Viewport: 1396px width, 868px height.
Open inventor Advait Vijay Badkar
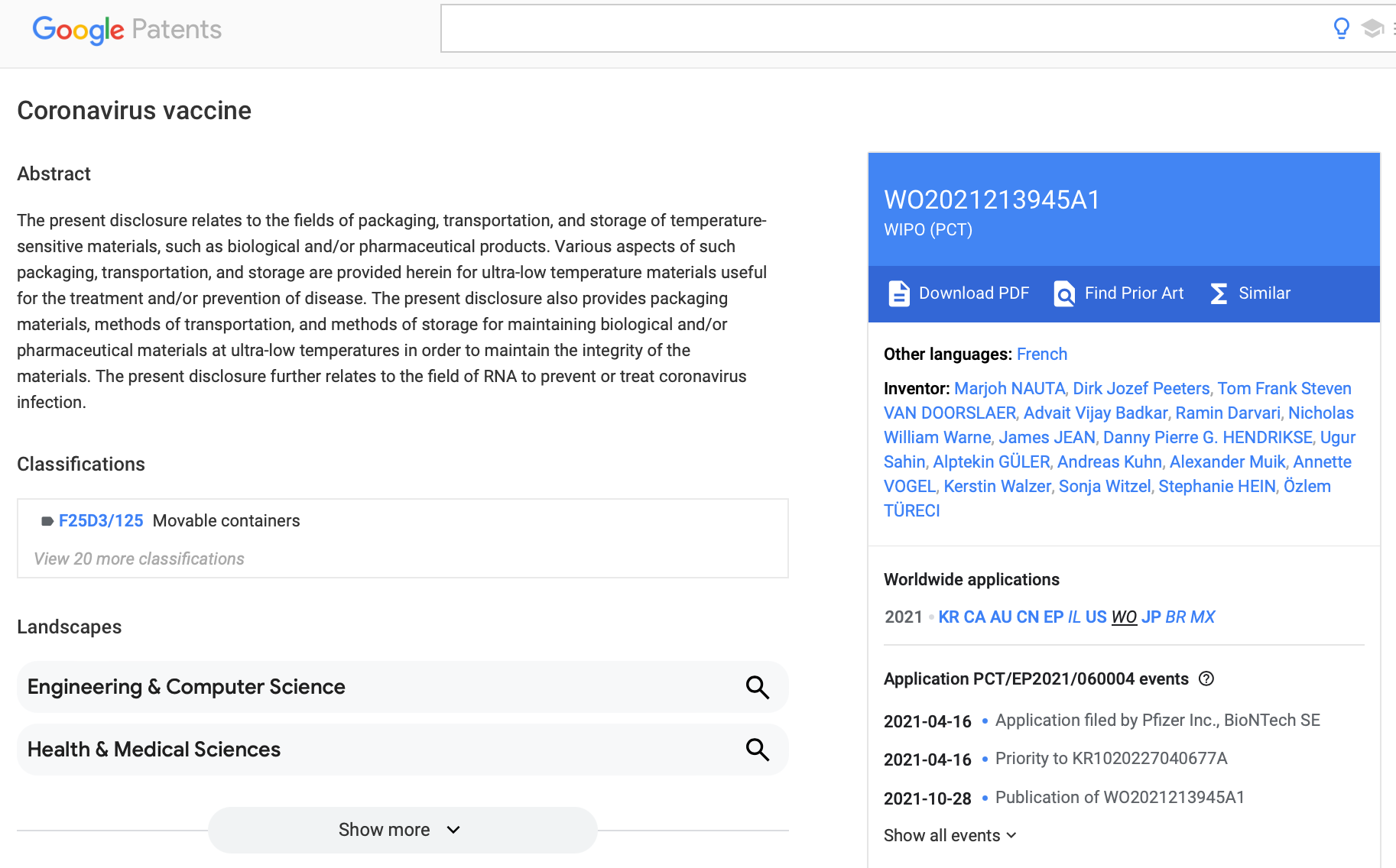click(1096, 413)
